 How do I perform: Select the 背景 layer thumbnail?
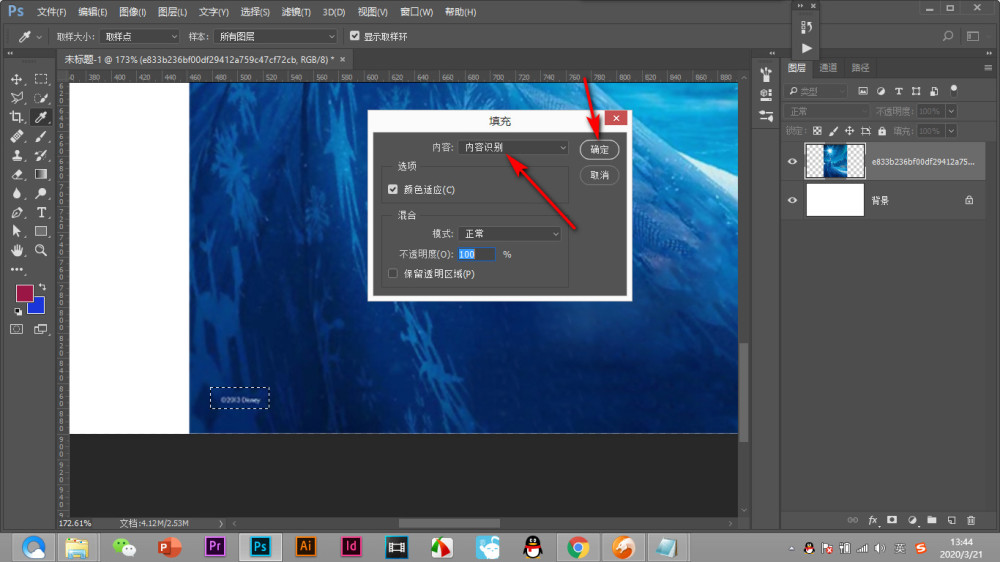pyautogui.click(x=835, y=200)
